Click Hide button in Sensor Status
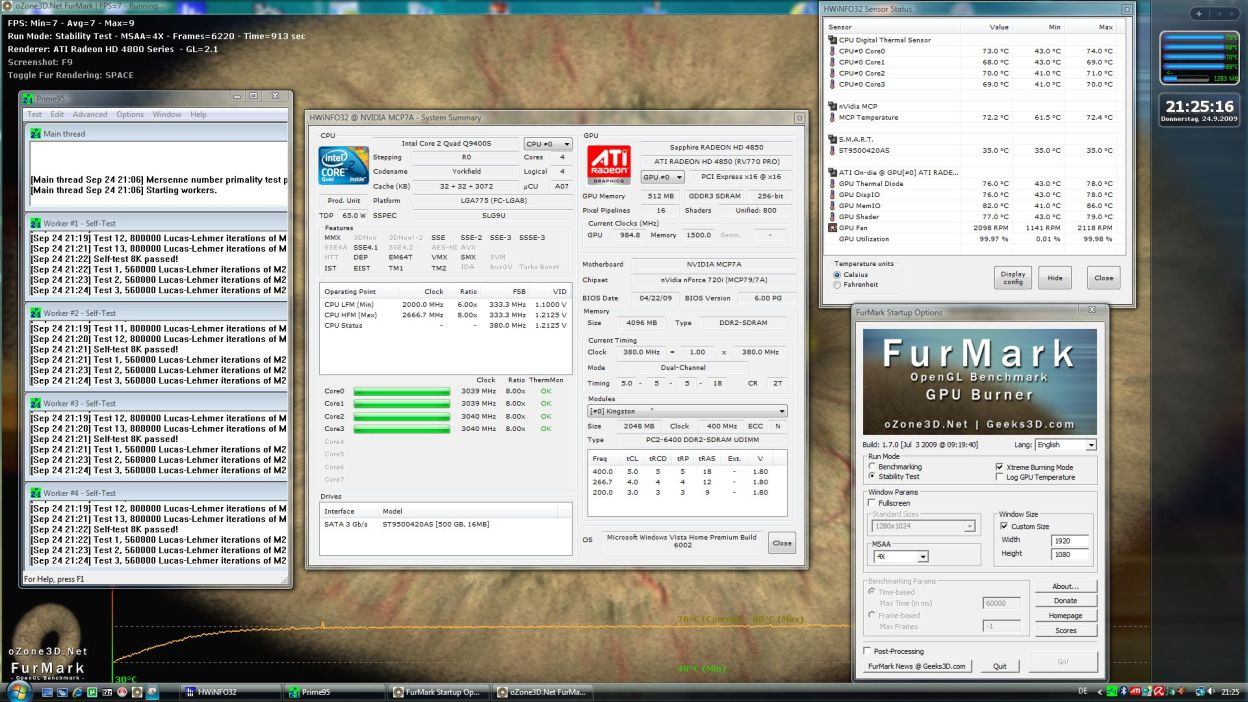This screenshot has height=702, width=1248. 1055,277
